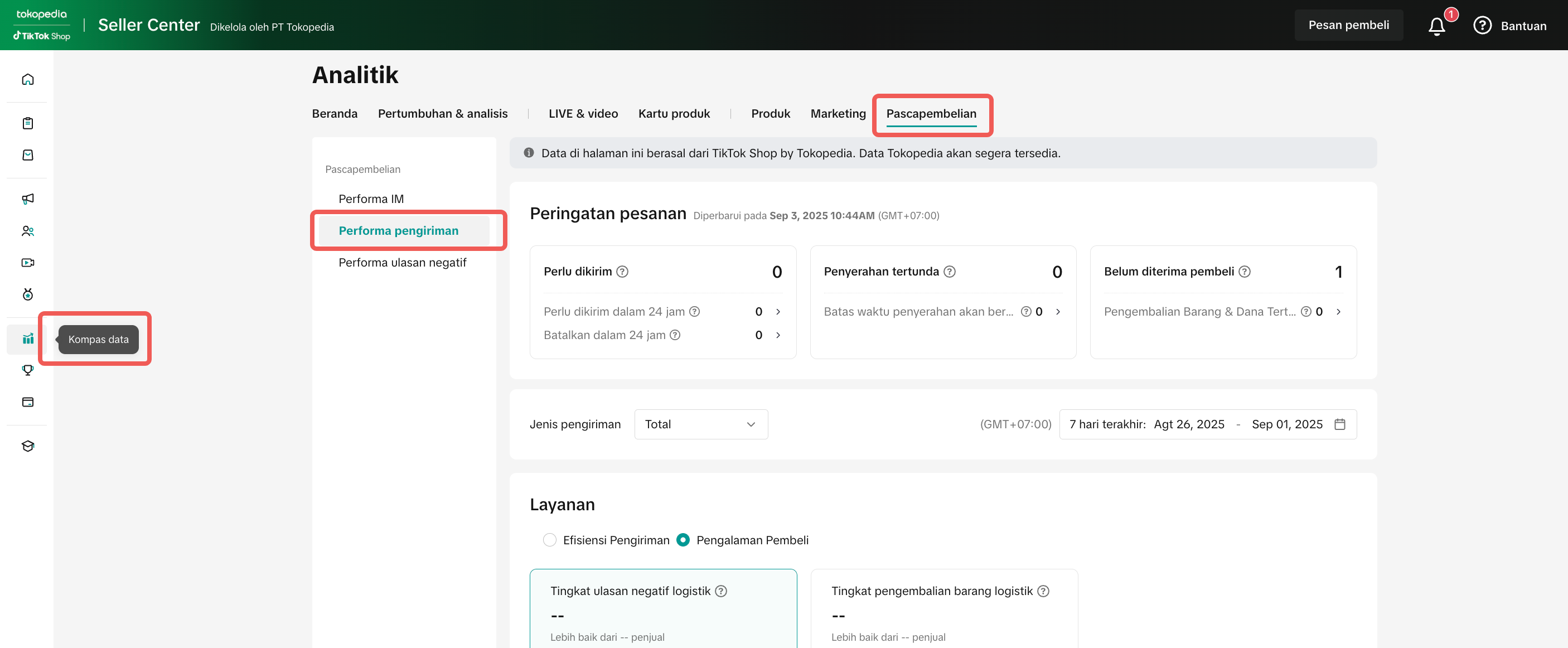Open Performa ulasan negatif menu link

403,263
